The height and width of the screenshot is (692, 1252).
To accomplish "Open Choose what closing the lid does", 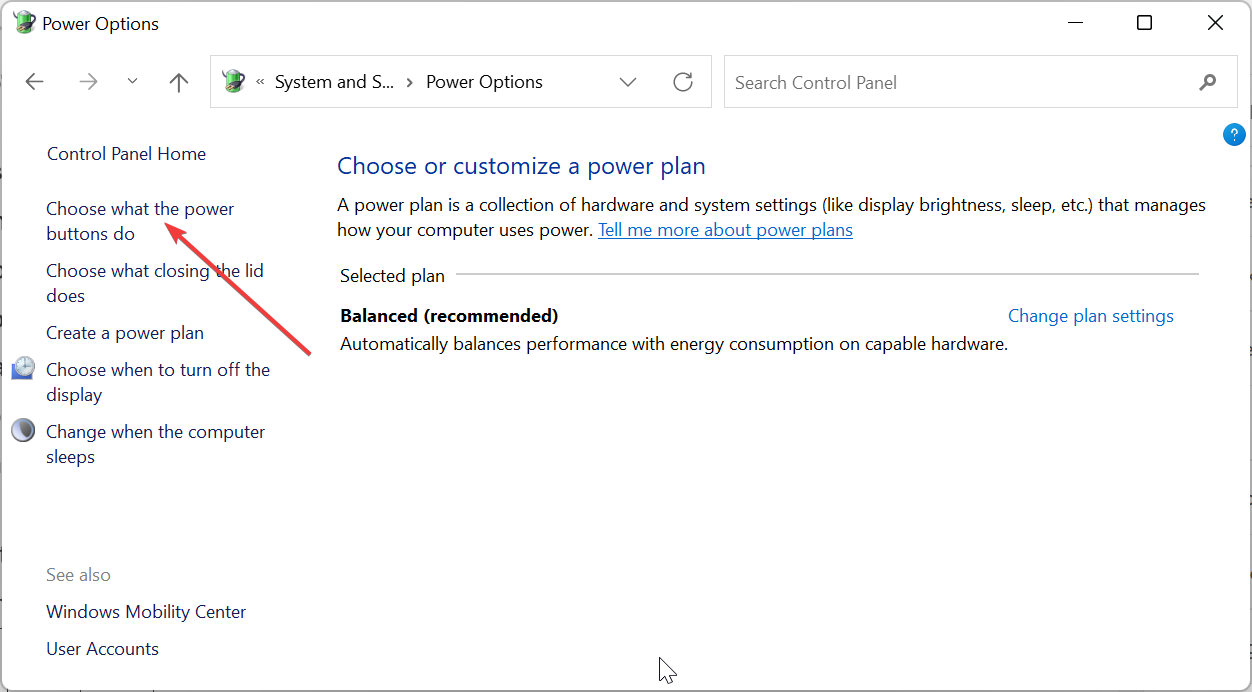I will click(155, 283).
